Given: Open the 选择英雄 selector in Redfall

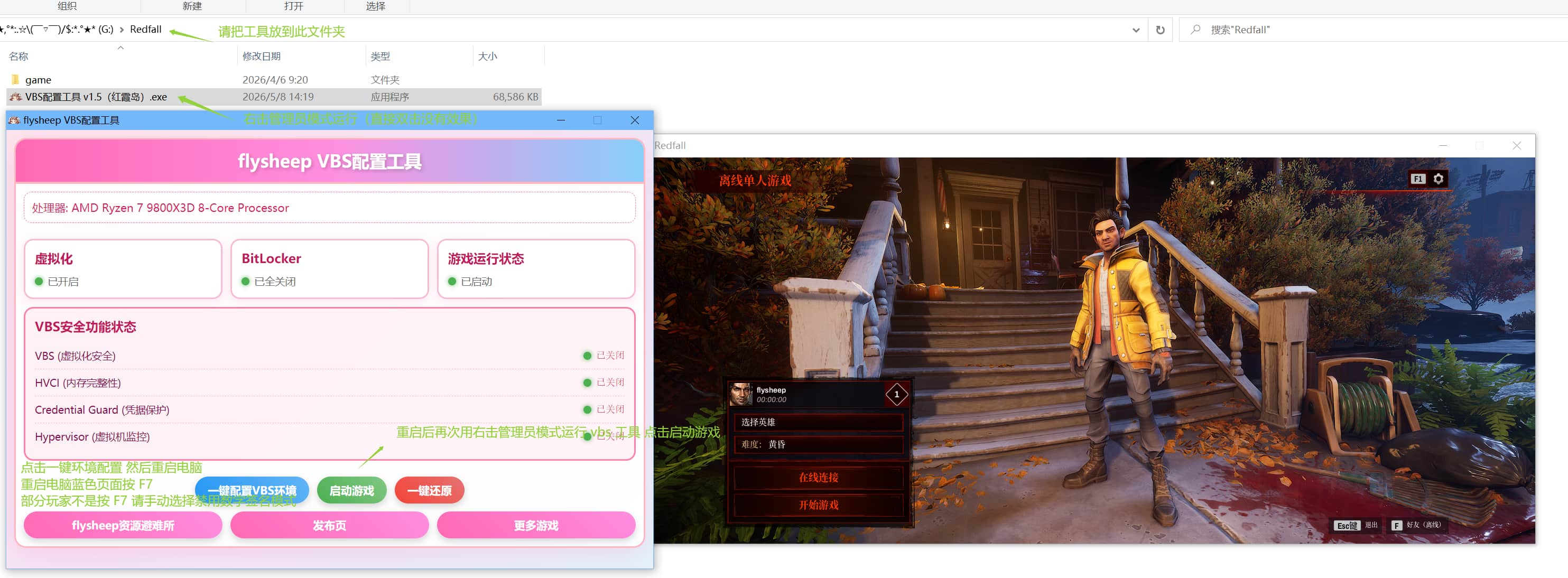Looking at the screenshot, I should 819,422.
